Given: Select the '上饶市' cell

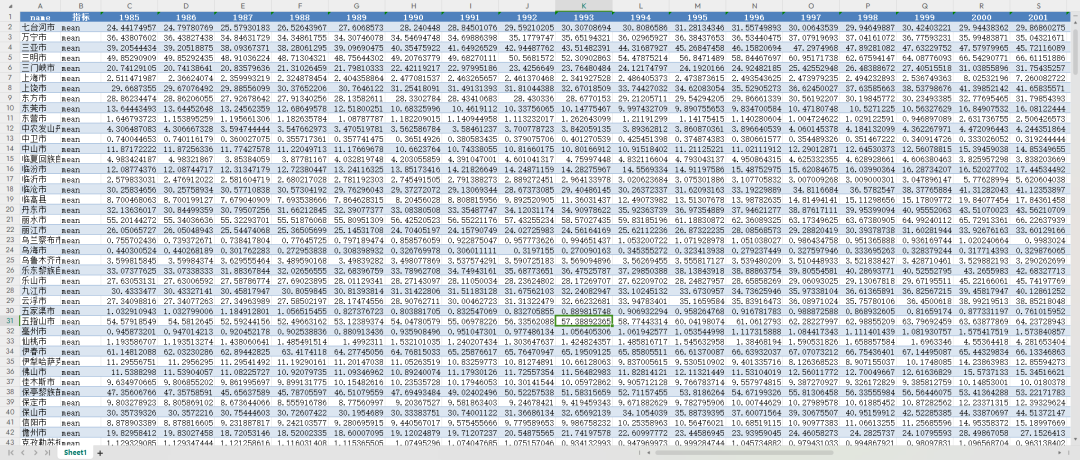Looking at the screenshot, I should [40, 85].
